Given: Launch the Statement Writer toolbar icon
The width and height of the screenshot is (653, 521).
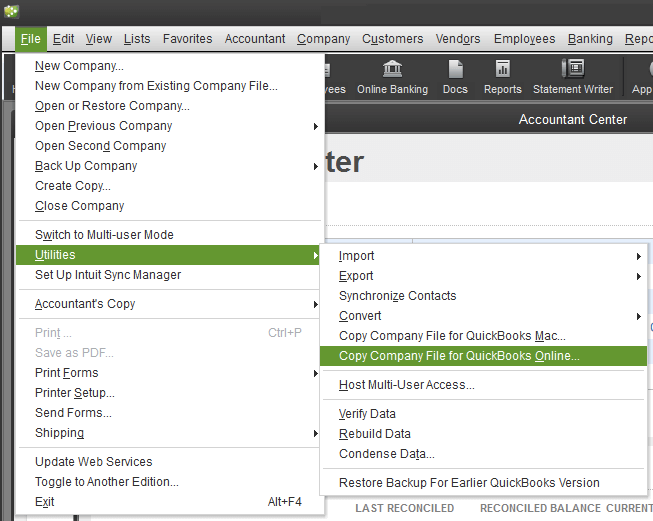Looking at the screenshot, I should (573, 77).
